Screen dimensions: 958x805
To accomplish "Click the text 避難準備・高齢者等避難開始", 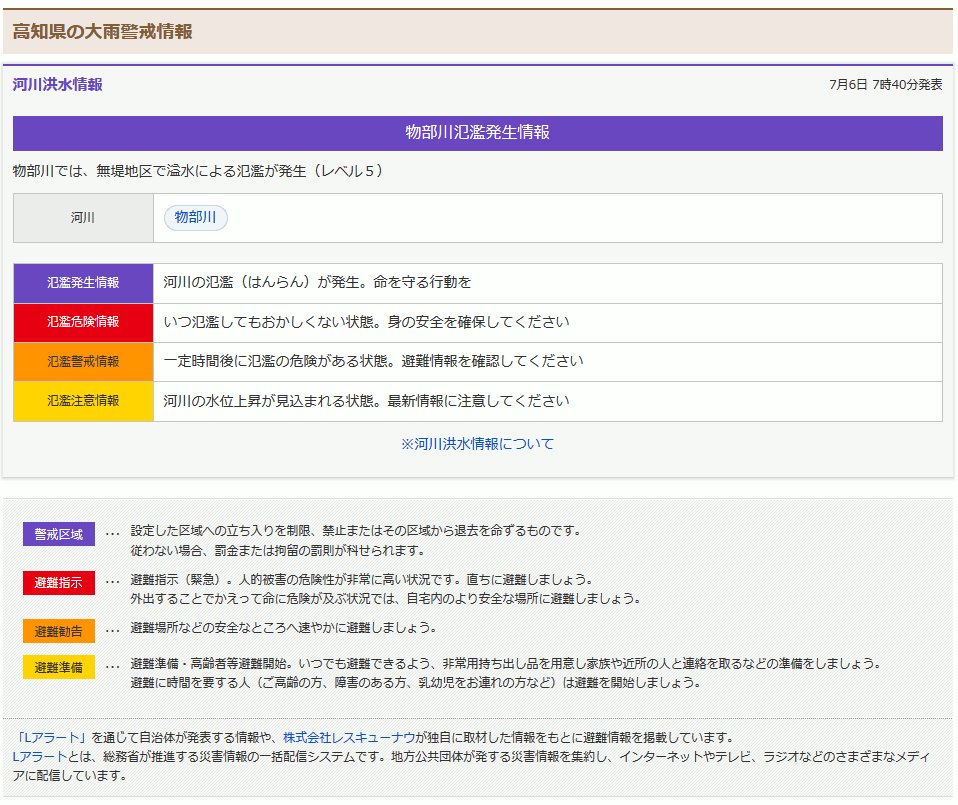I will [211, 663].
